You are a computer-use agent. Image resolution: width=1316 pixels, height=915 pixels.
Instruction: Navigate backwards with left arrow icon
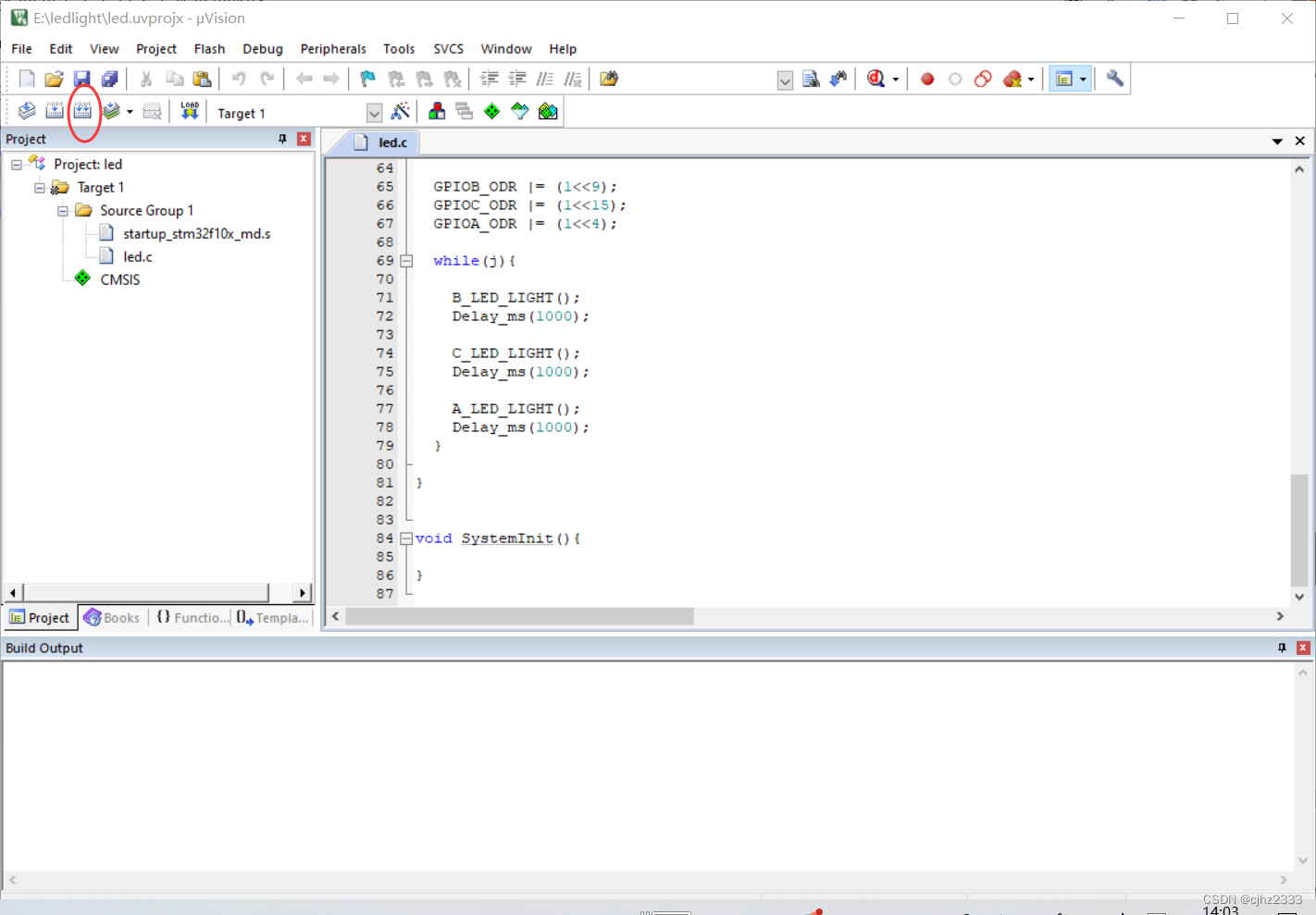pos(304,80)
